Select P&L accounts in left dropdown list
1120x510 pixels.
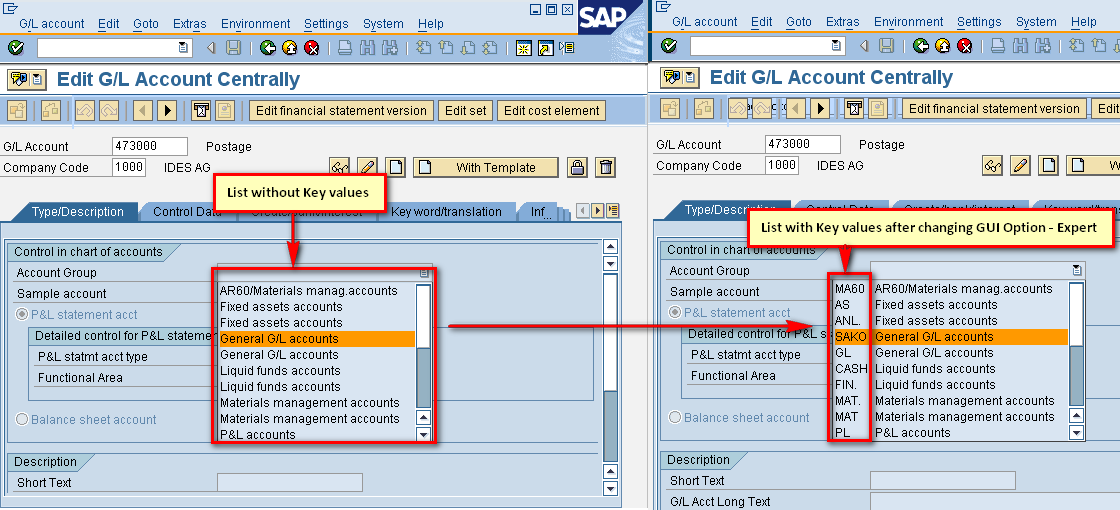tap(258, 435)
